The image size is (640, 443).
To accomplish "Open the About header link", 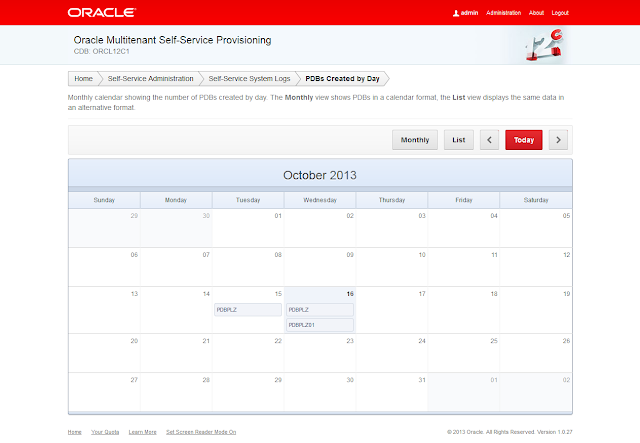I will [x=536, y=13].
